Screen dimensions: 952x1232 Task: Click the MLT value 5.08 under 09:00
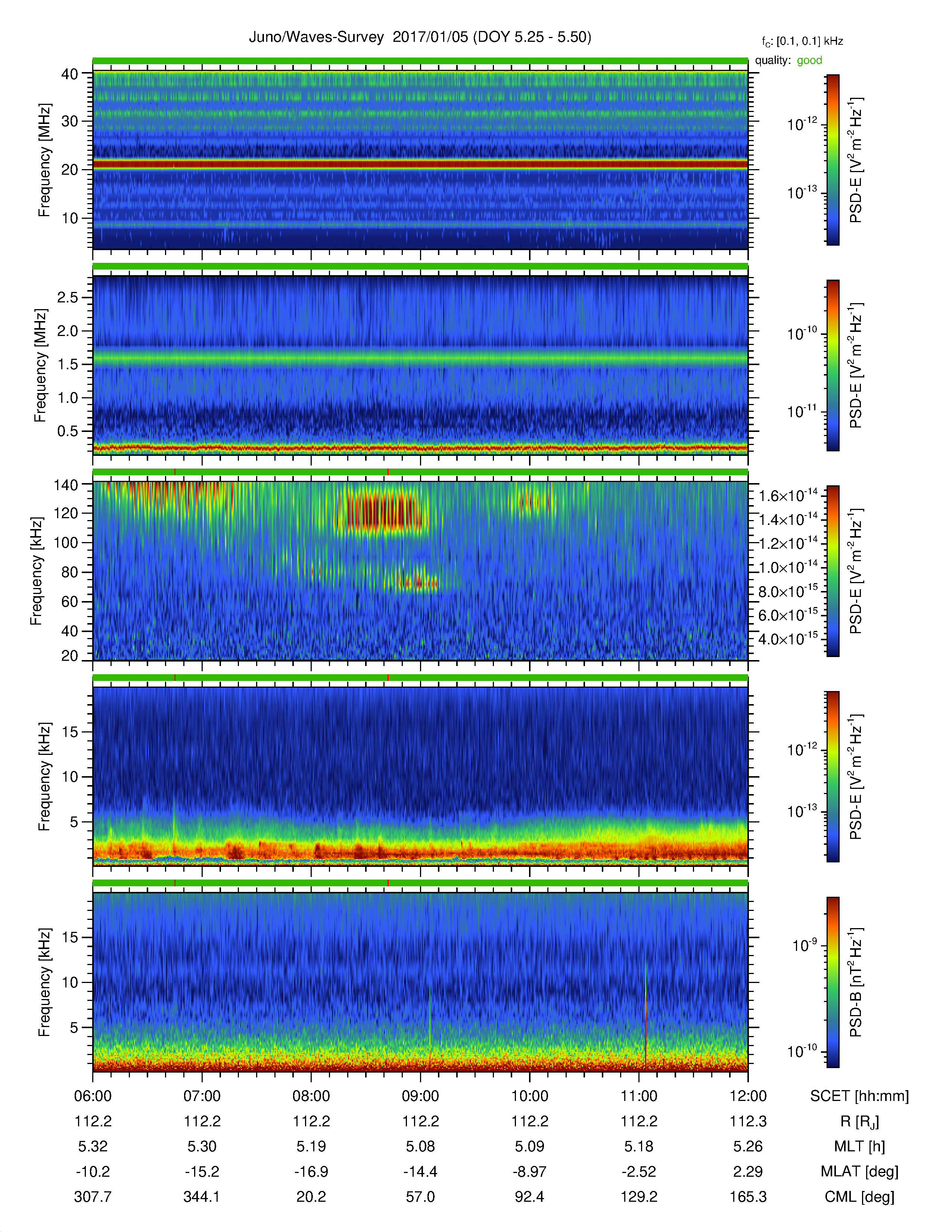(420, 1146)
